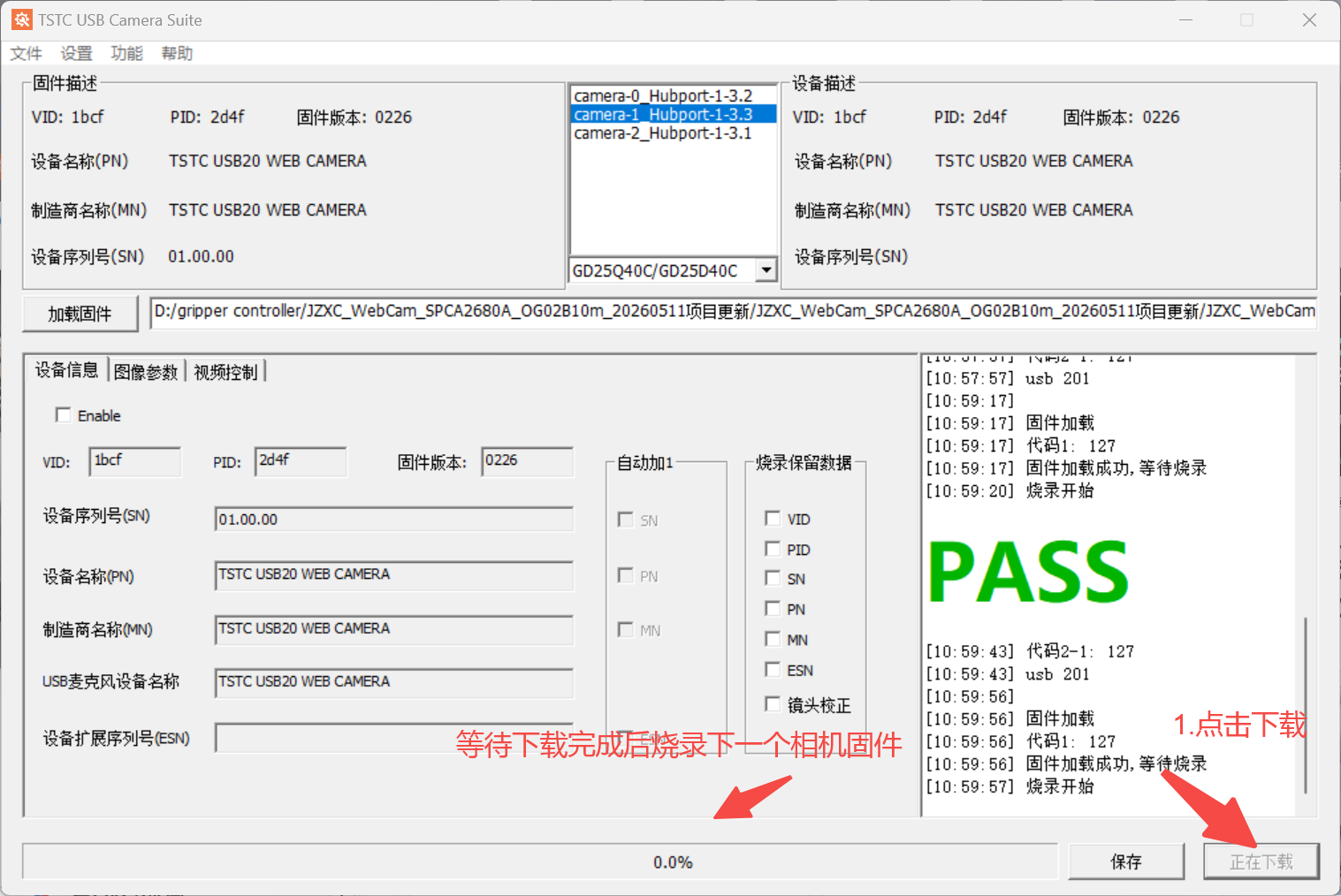
Task: Switch to the 设备信息 tab
Action: pyautogui.click(x=66, y=370)
